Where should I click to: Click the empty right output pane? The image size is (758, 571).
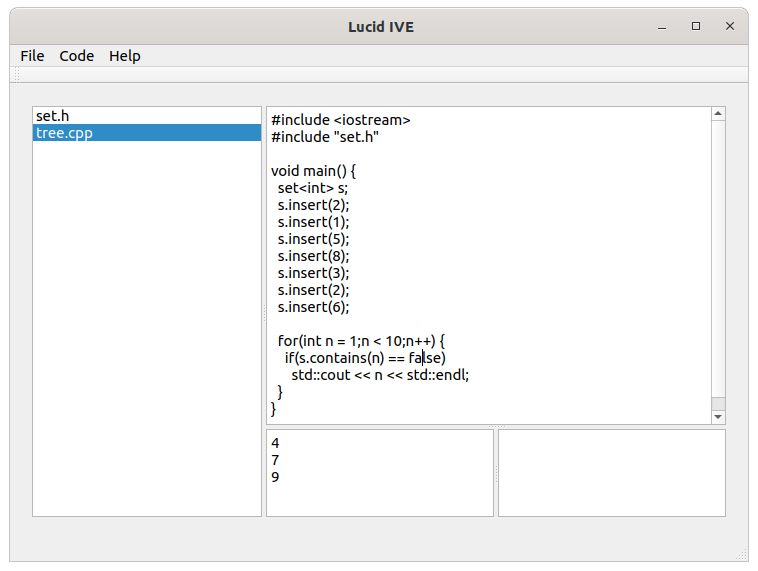tap(612, 473)
